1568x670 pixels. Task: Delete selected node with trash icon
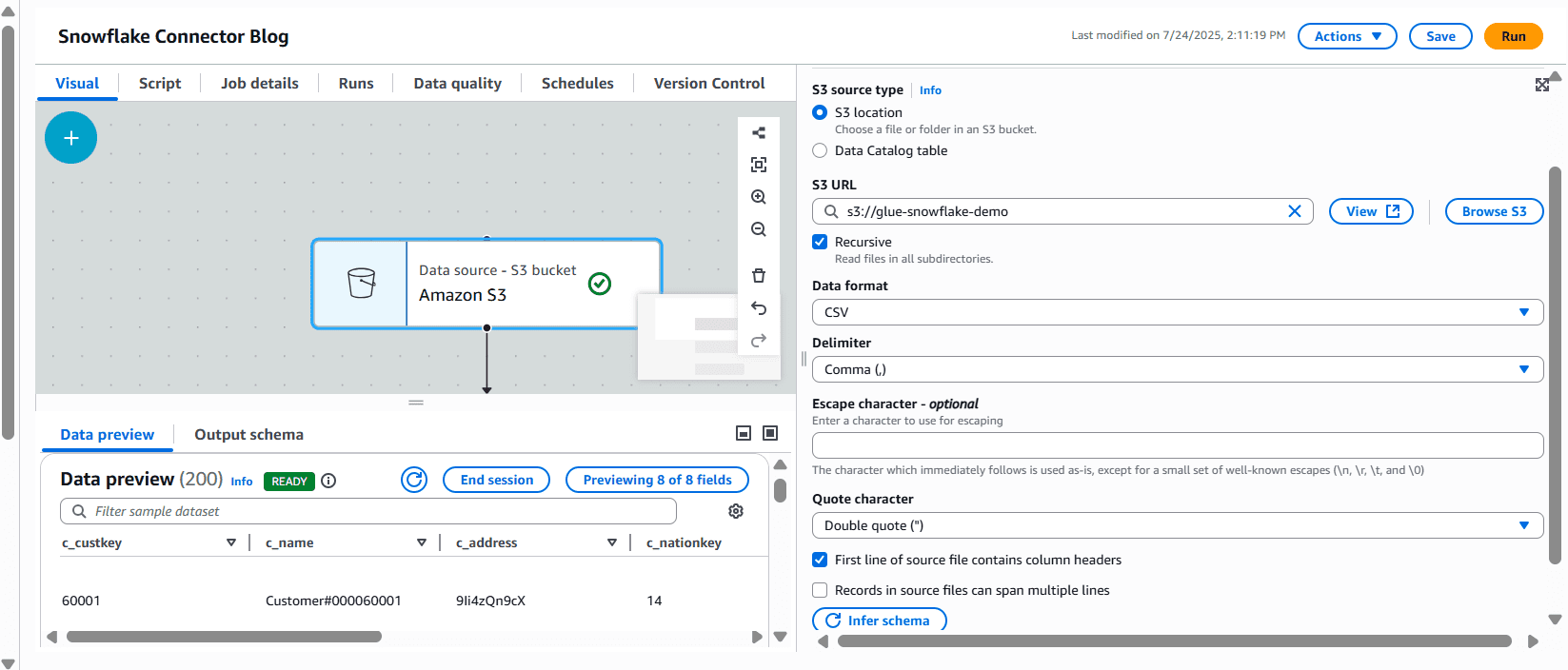[x=759, y=276]
